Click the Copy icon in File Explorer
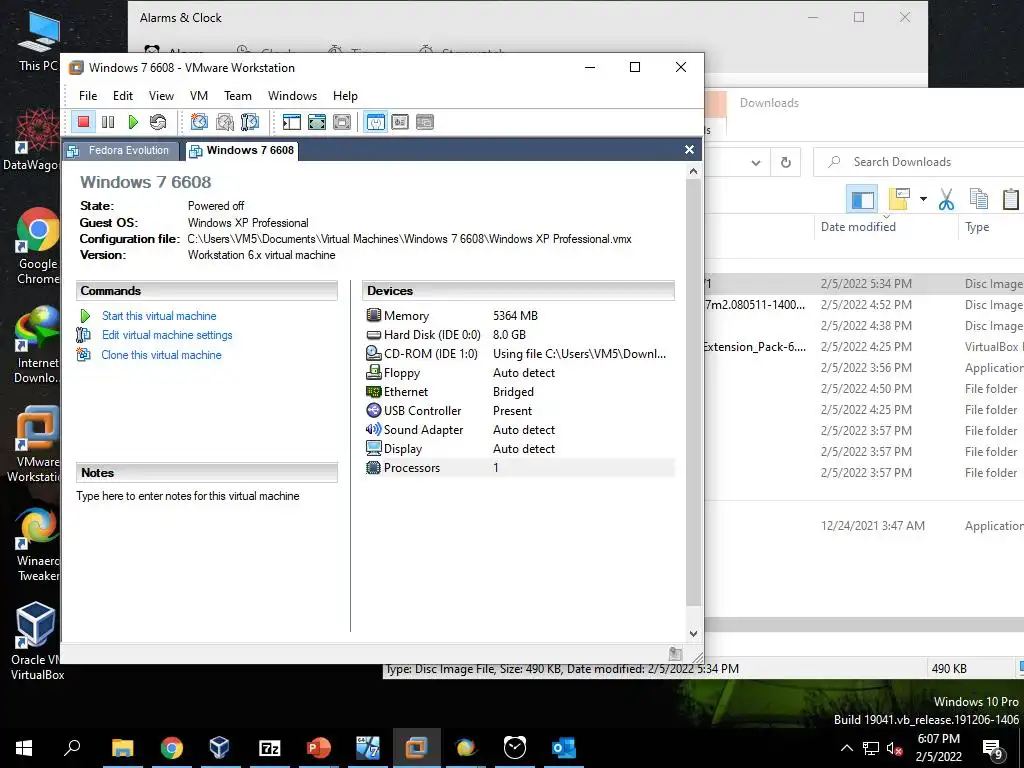This screenshot has width=1024, height=768. click(978, 199)
